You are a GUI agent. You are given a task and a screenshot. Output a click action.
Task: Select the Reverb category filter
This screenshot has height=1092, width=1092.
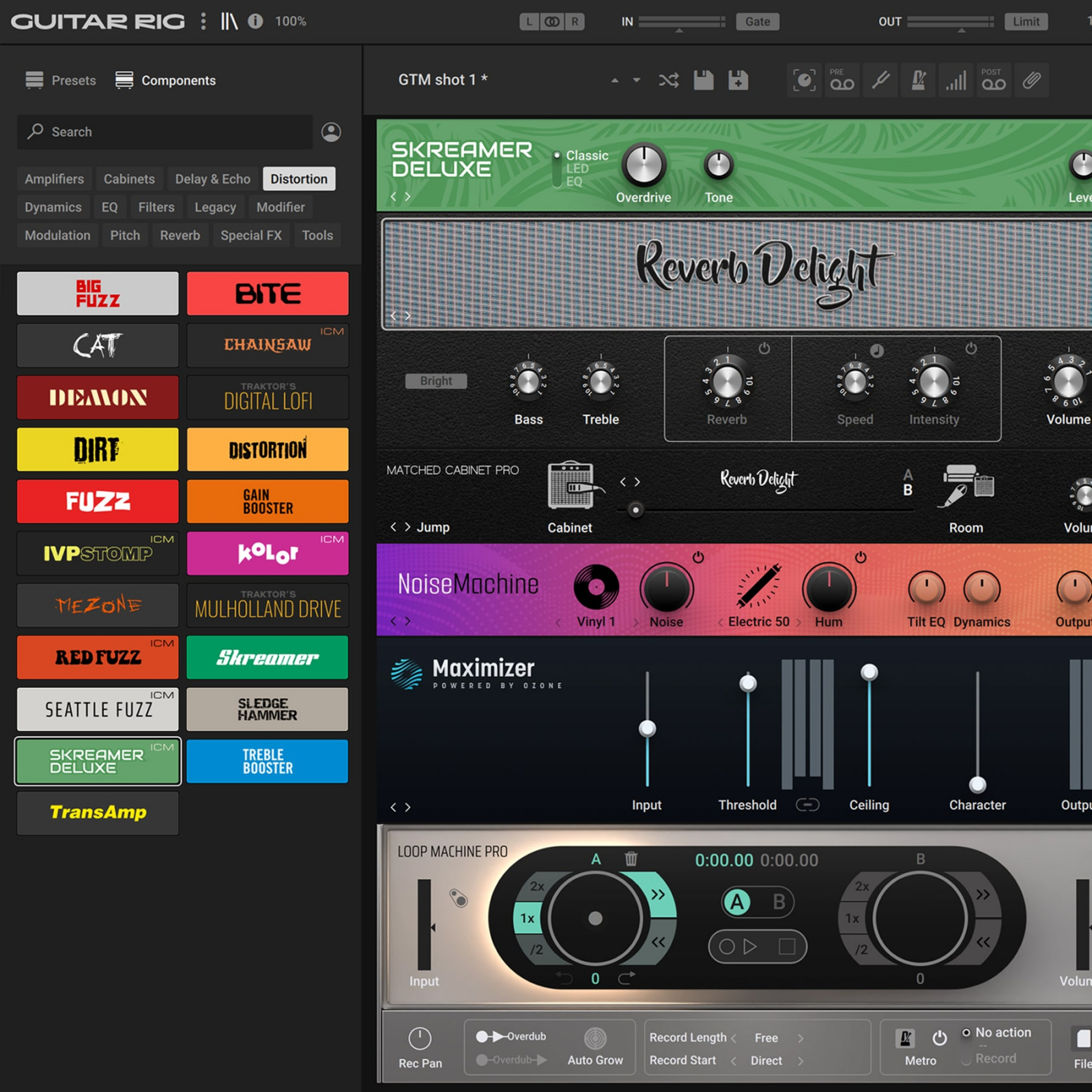[x=179, y=235]
